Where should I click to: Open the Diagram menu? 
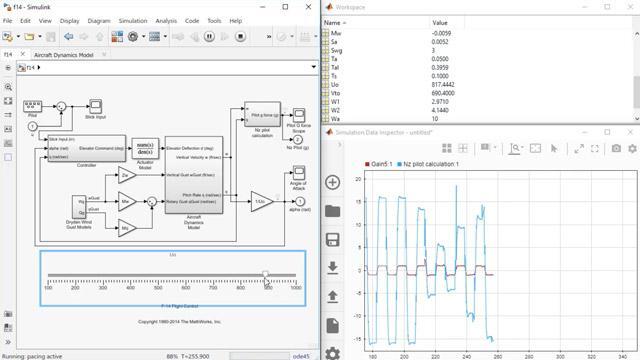coord(99,21)
